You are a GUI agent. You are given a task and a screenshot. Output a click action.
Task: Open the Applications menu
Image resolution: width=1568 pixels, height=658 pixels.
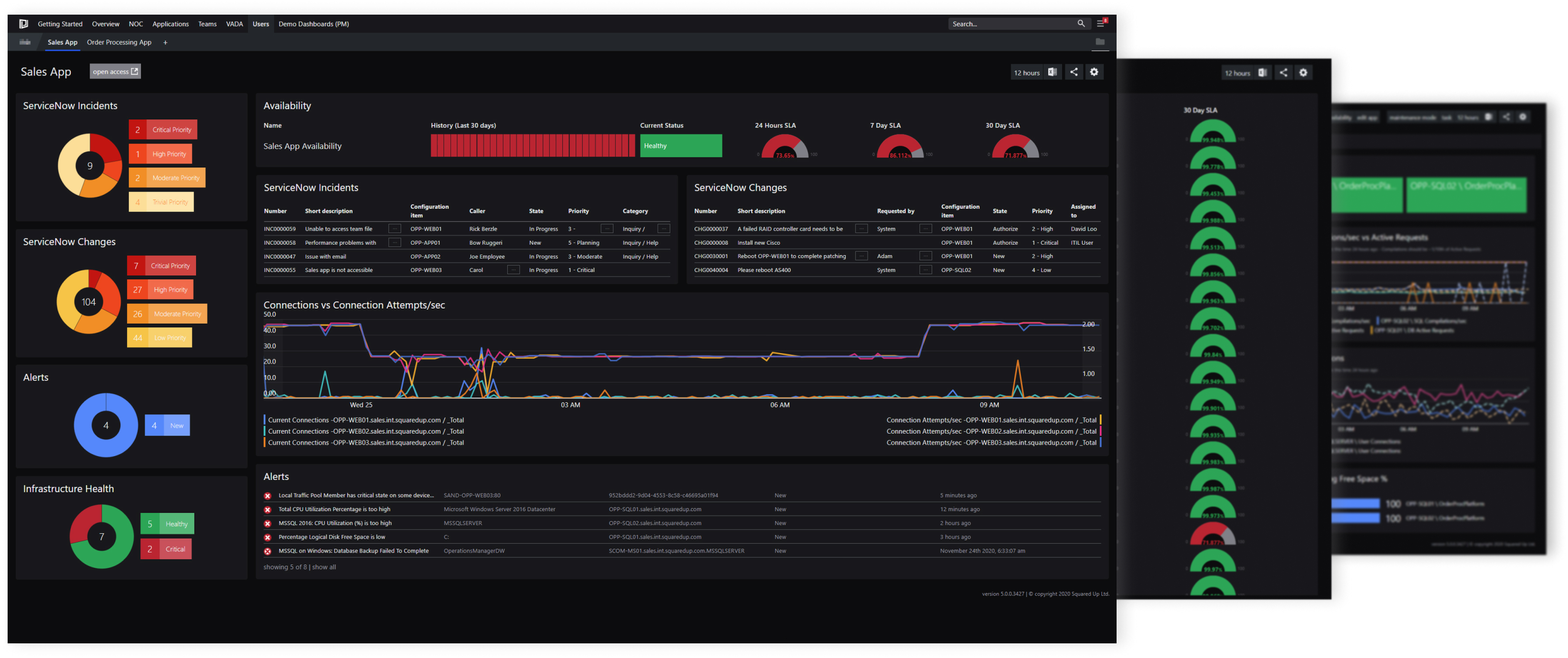[x=170, y=24]
